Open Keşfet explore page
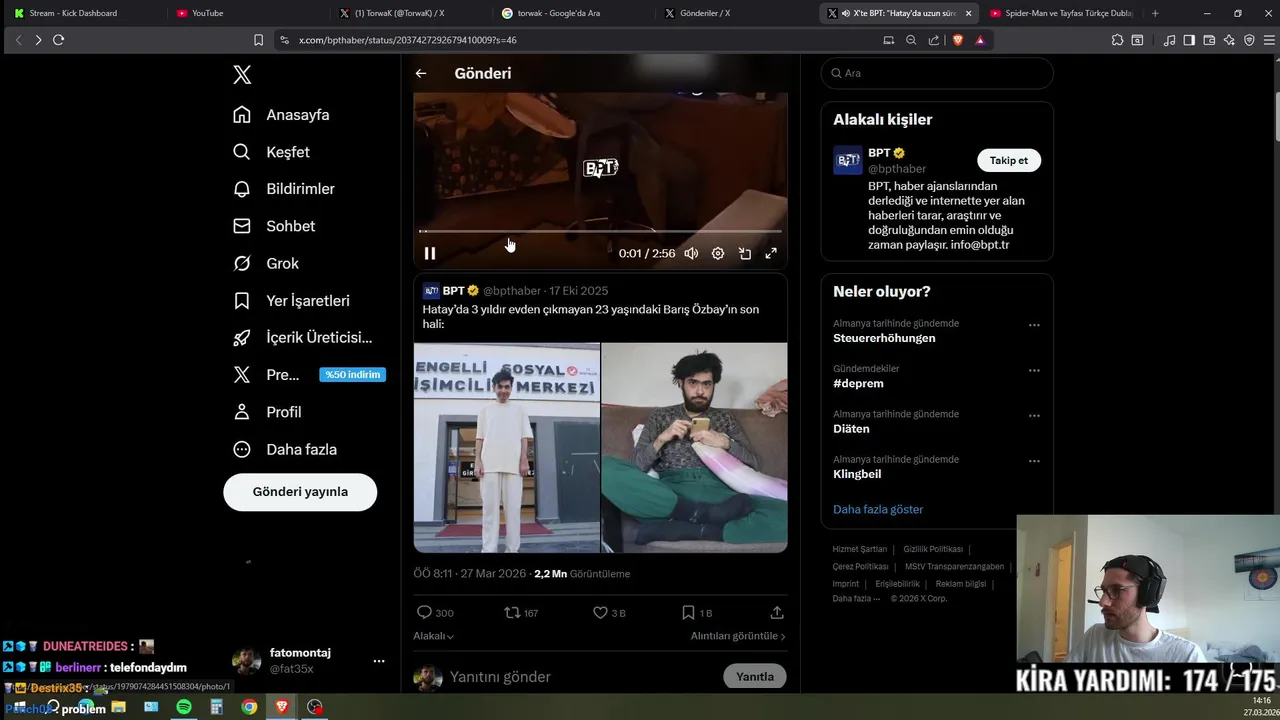 click(x=271, y=152)
